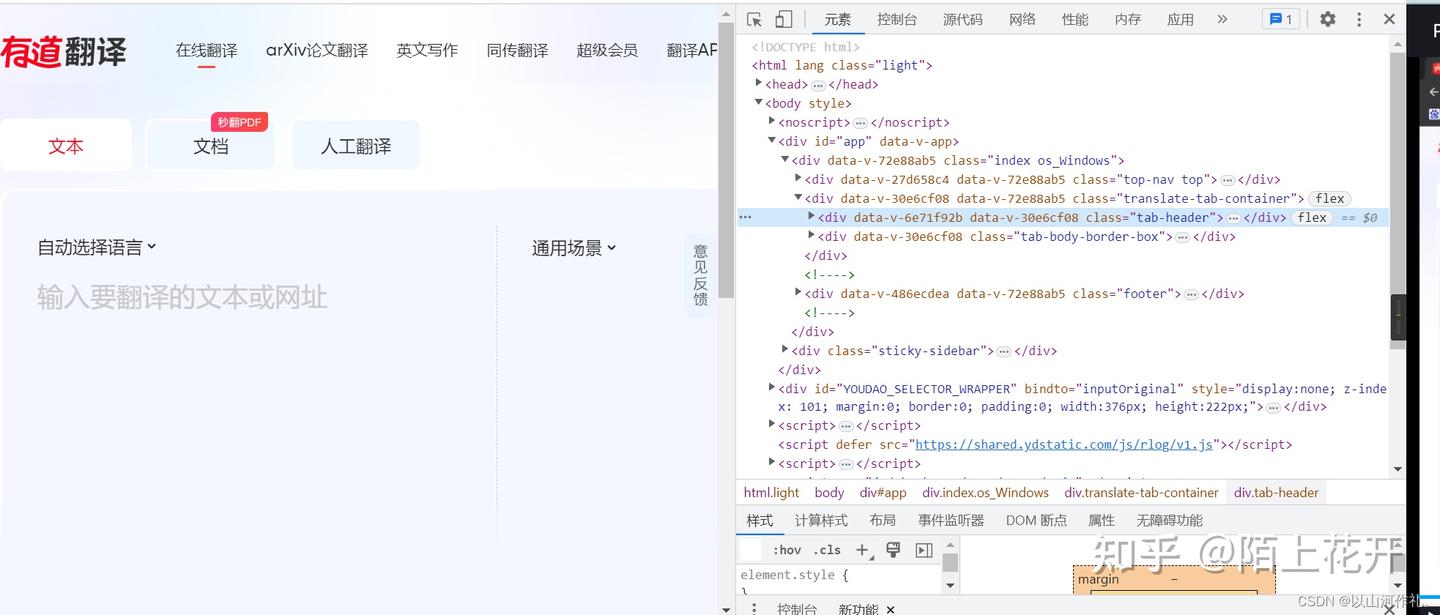Image resolution: width=1440 pixels, height=615 pixels.
Task: Close the DevTools panel with the X
Action: (x=1389, y=19)
